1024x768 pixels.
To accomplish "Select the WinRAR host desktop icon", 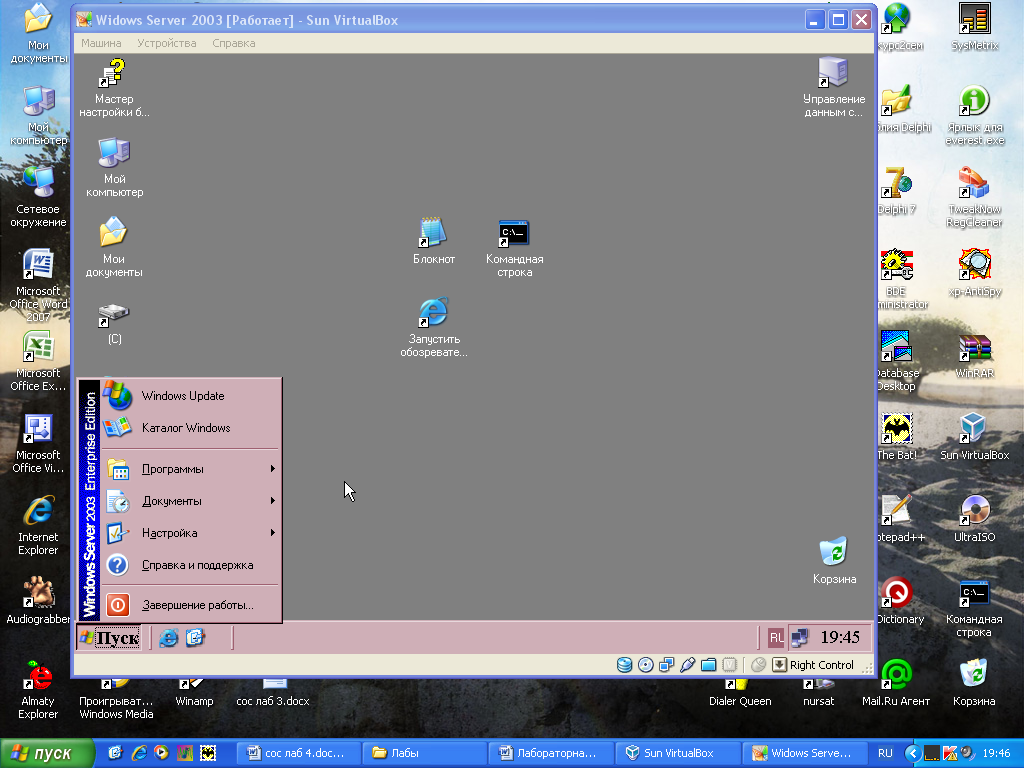I will click(x=974, y=355).
